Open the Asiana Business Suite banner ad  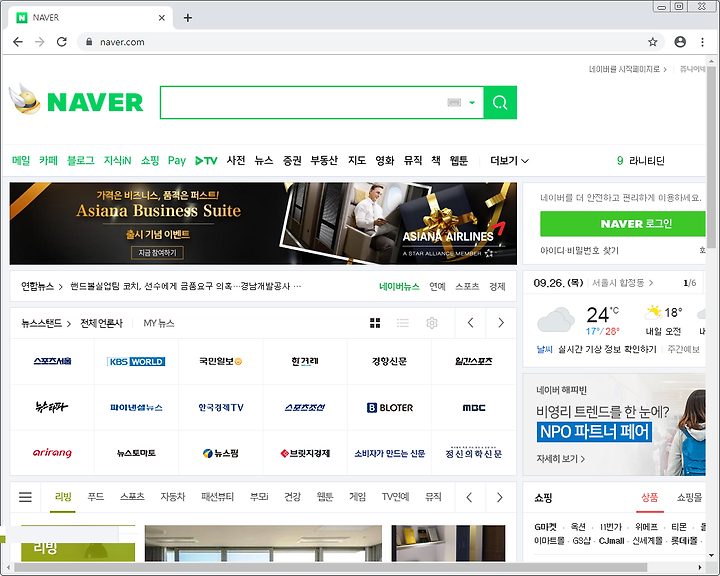263,223
